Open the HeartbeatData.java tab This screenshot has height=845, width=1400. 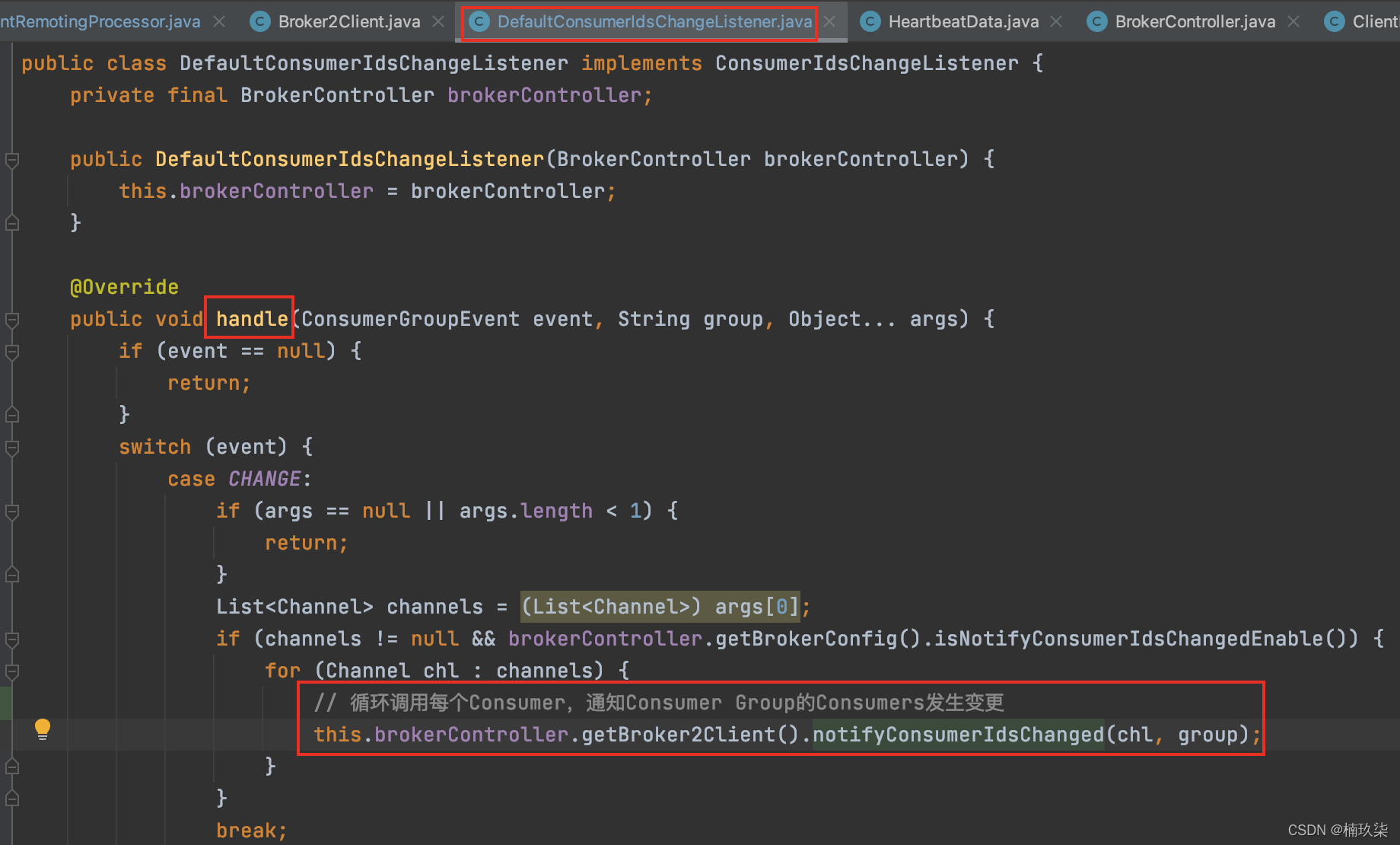point(963,22)
